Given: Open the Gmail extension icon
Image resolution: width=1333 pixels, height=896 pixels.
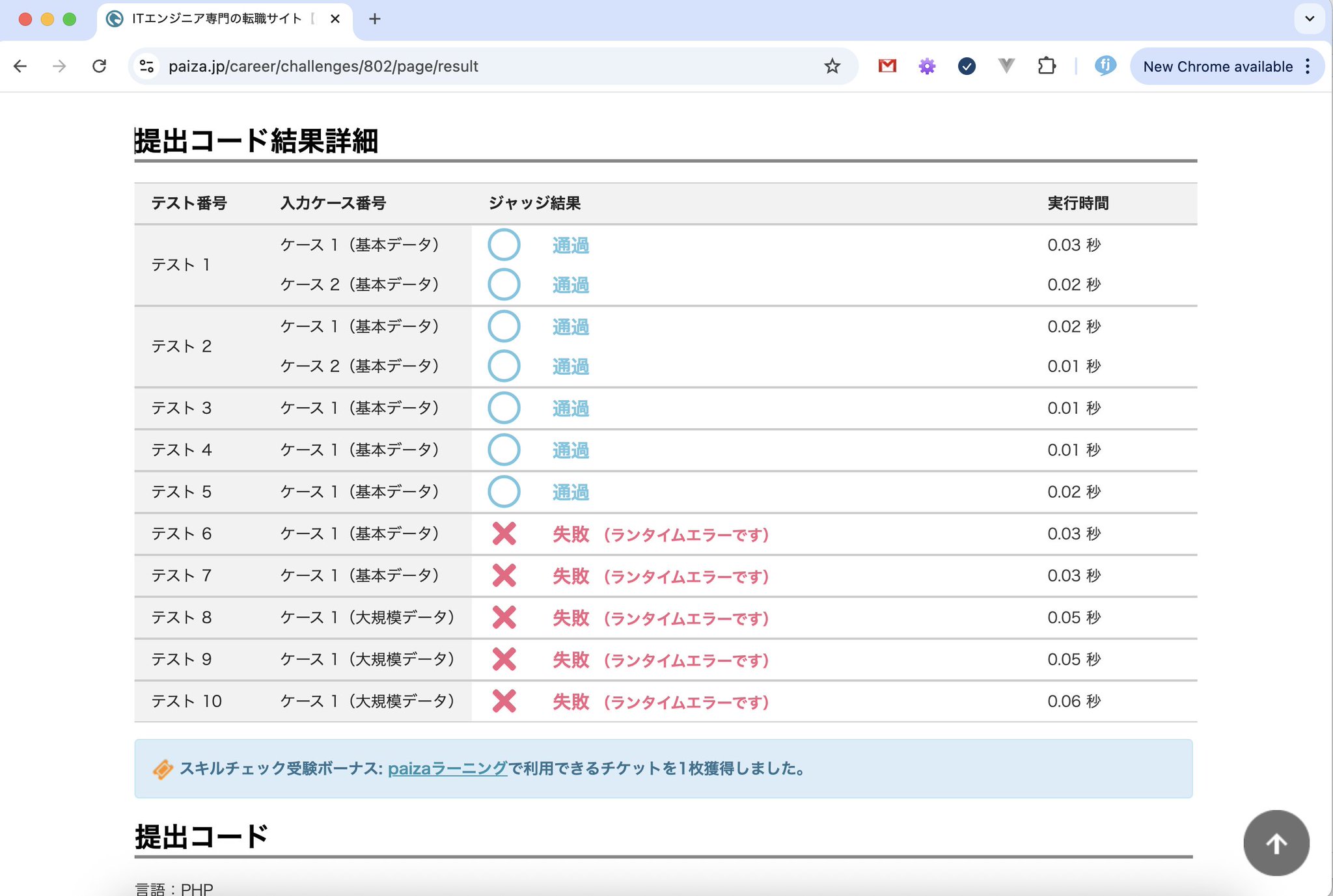Looking at the screenshot, I should point(887,66).
